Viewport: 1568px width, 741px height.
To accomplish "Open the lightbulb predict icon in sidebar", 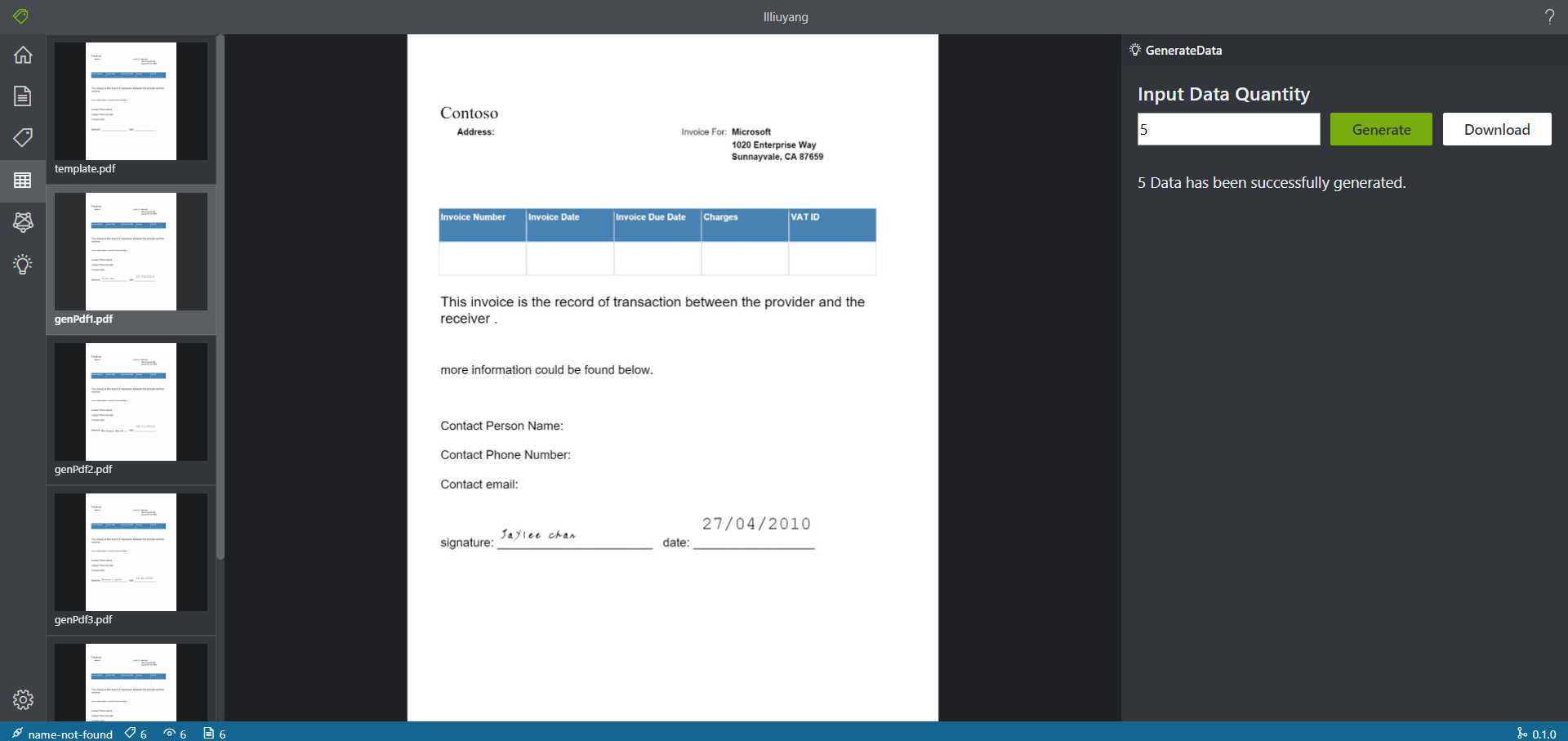I will coord(23,264).
